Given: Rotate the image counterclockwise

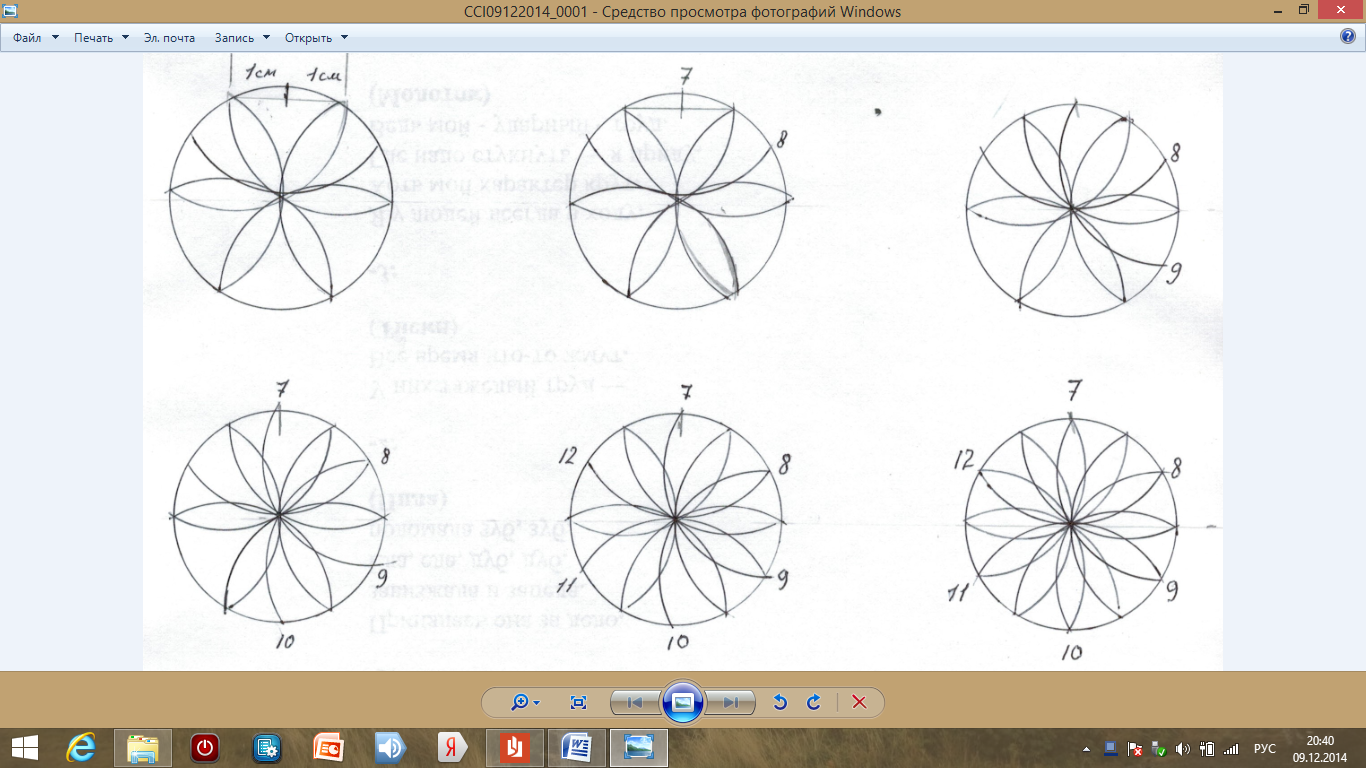Looking at the screenshot, I should click(781, 702).
